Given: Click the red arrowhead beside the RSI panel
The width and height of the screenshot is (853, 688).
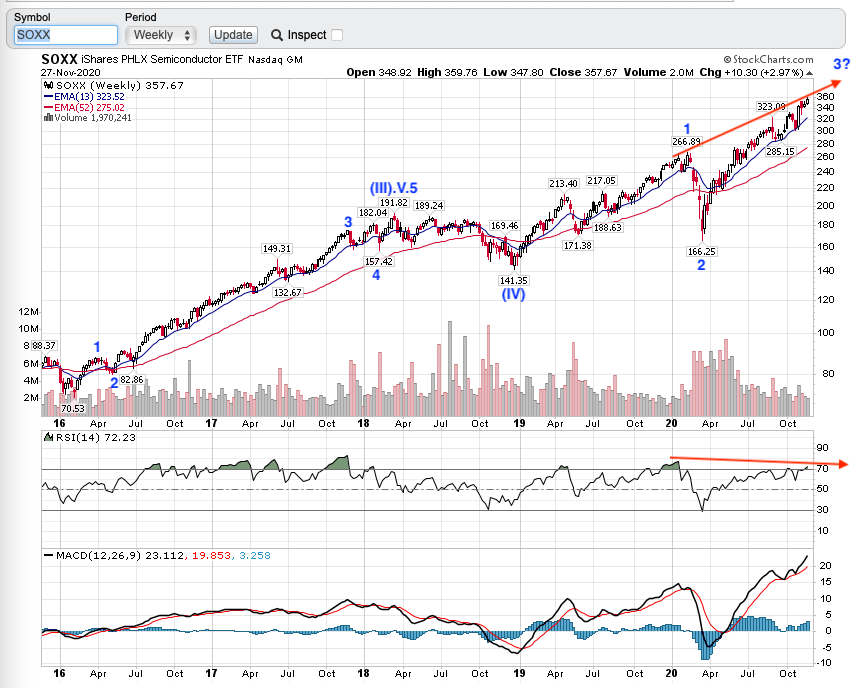Looking at the screenshot, I should (x=844, y=464).
